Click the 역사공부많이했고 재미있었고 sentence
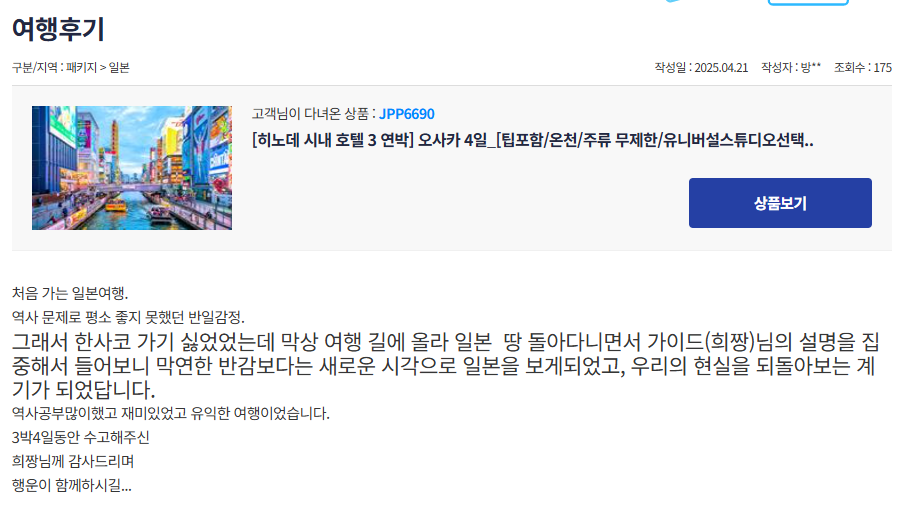The width and height of the screenshot is (906, 505). (x=170, y=413)
